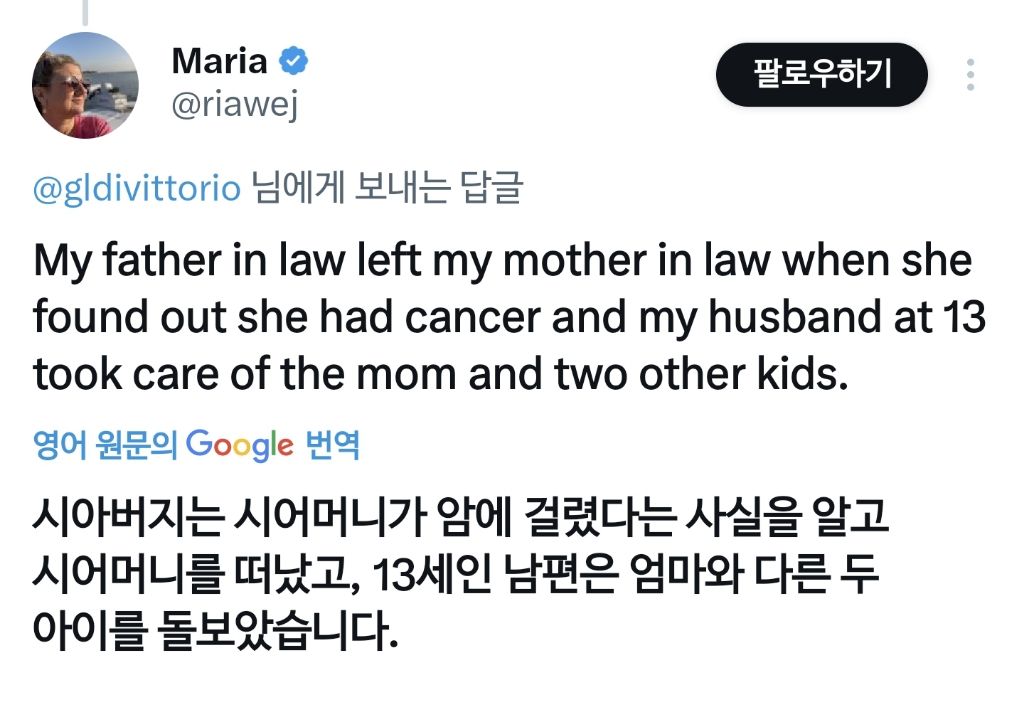
Task: Click the display name Maria
Action: point(219,61)
